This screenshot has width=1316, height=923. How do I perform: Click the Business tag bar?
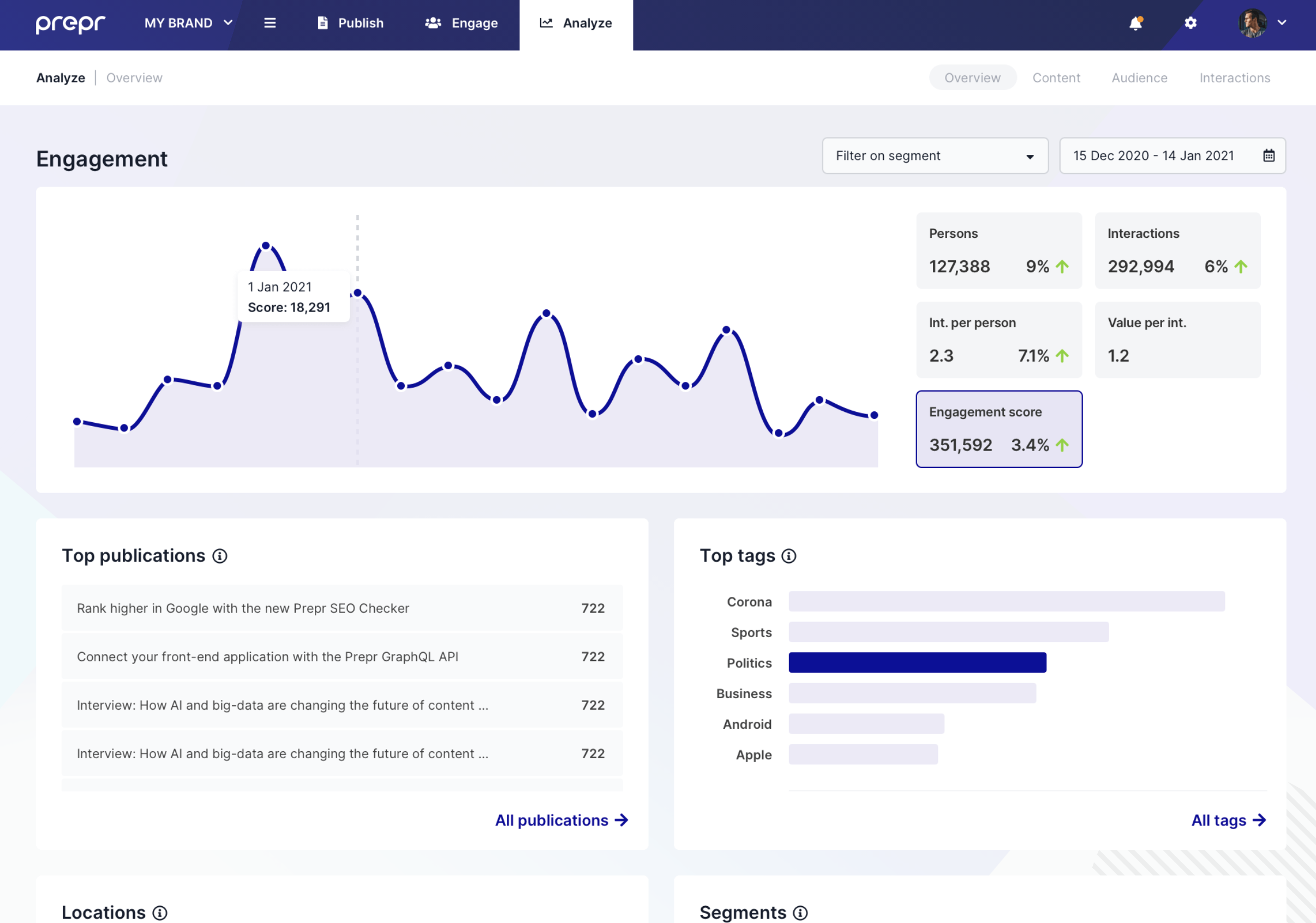coord(912,693)
